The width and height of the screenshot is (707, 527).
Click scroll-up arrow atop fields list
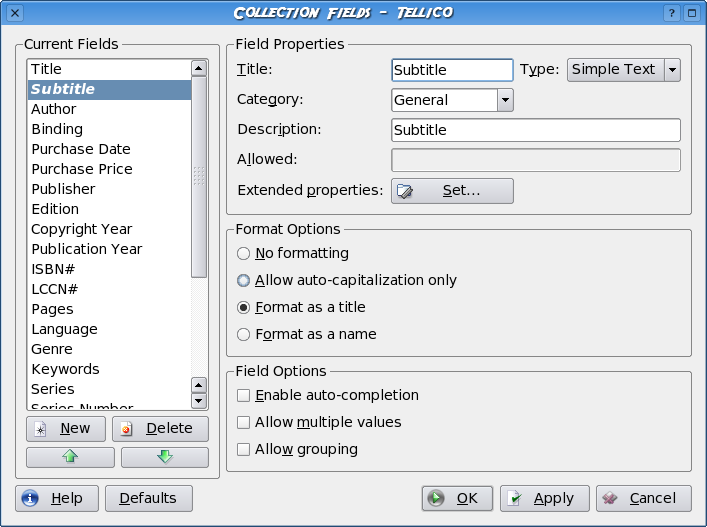pyautogui.click(x=199, y=69)
